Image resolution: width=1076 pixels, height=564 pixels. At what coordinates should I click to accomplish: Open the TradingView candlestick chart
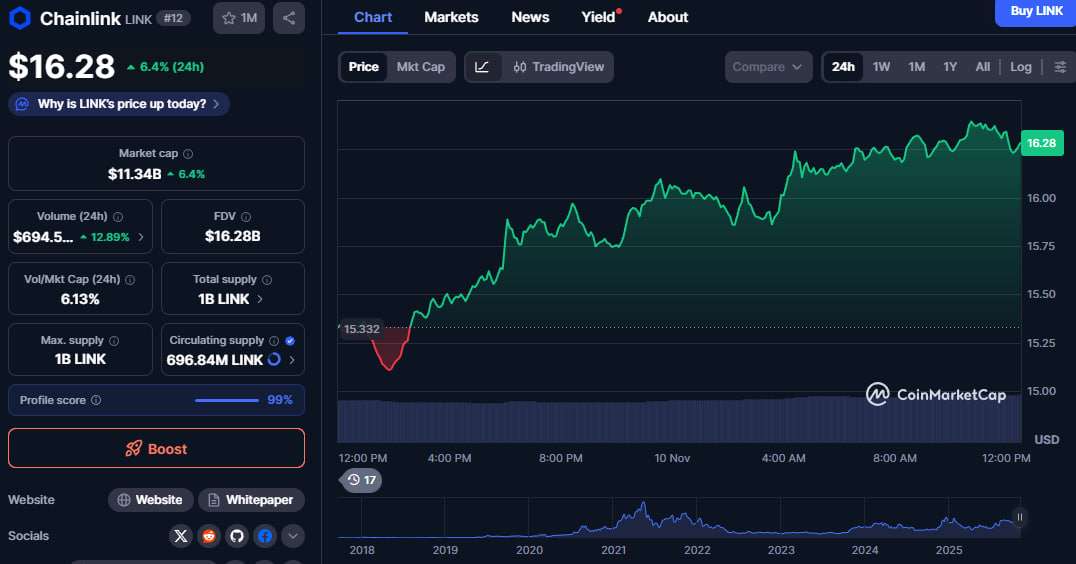(558, 67)
